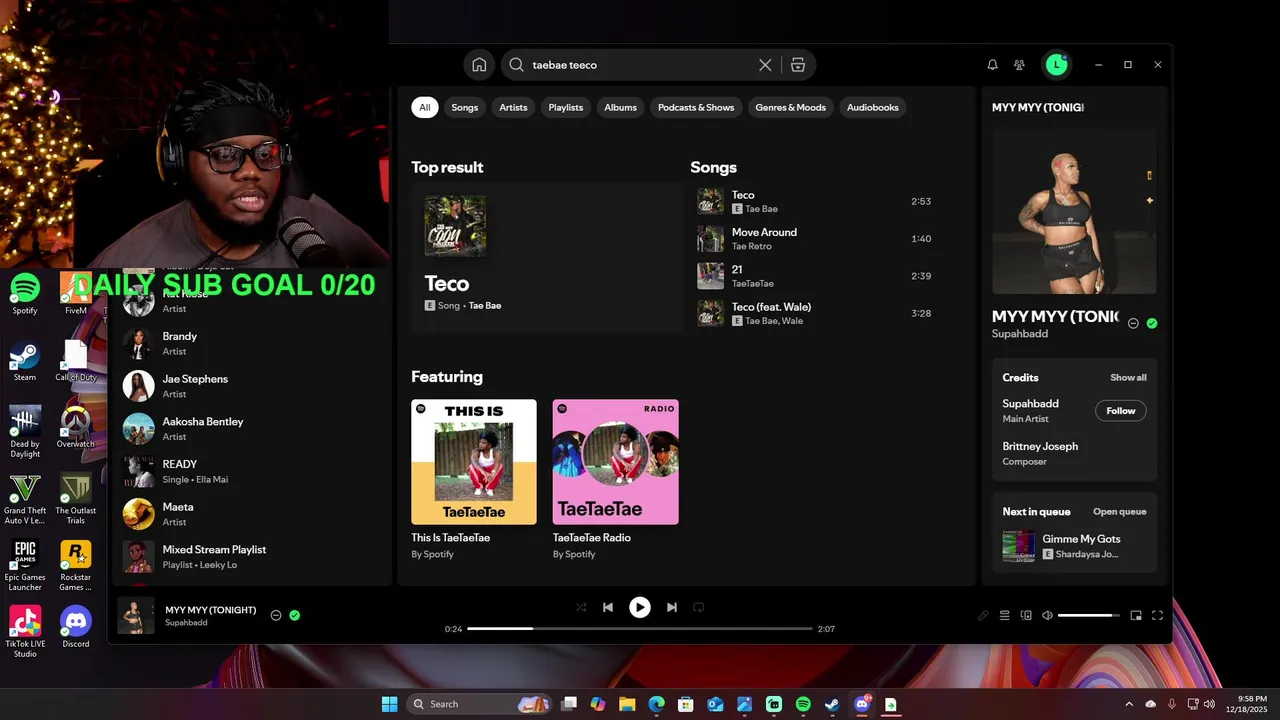Open the queue icon in player bar
This screenshot has height=720, width=1280.
point(1005,615)
